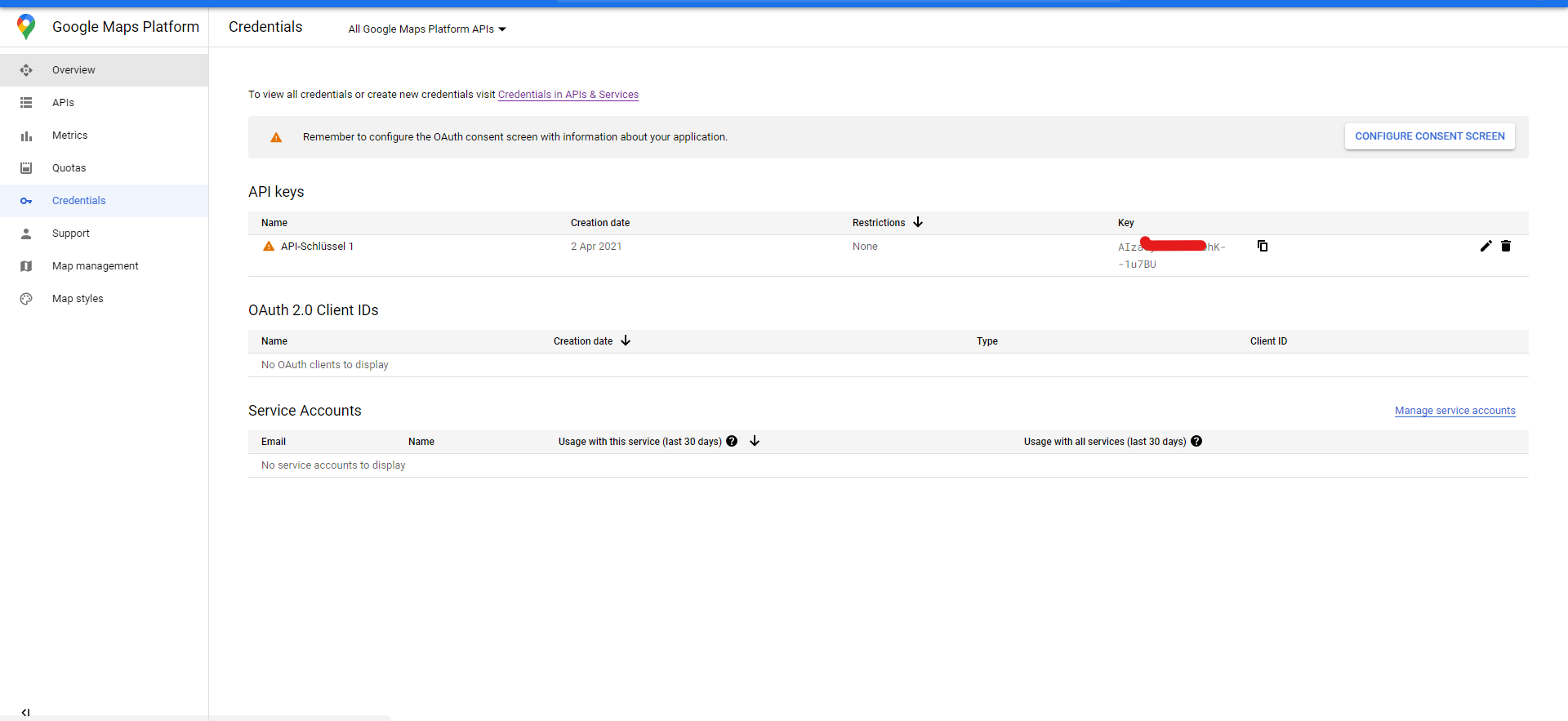Click the Google Maps Platform title
The height and width of the screenshot is (721, 1568).
(126, 27)
